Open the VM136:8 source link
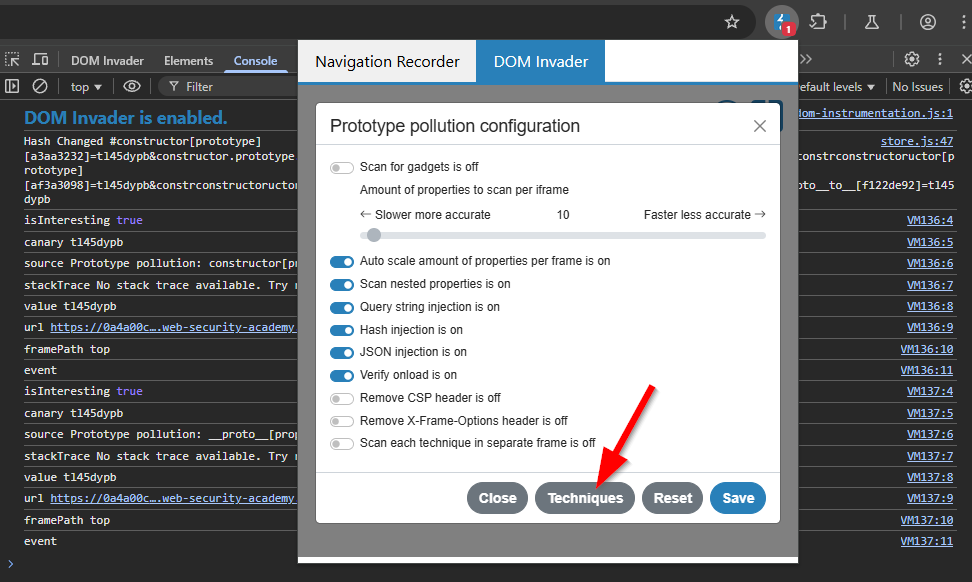This screenshot has height=582, width=972. click(x=930, y=306)
